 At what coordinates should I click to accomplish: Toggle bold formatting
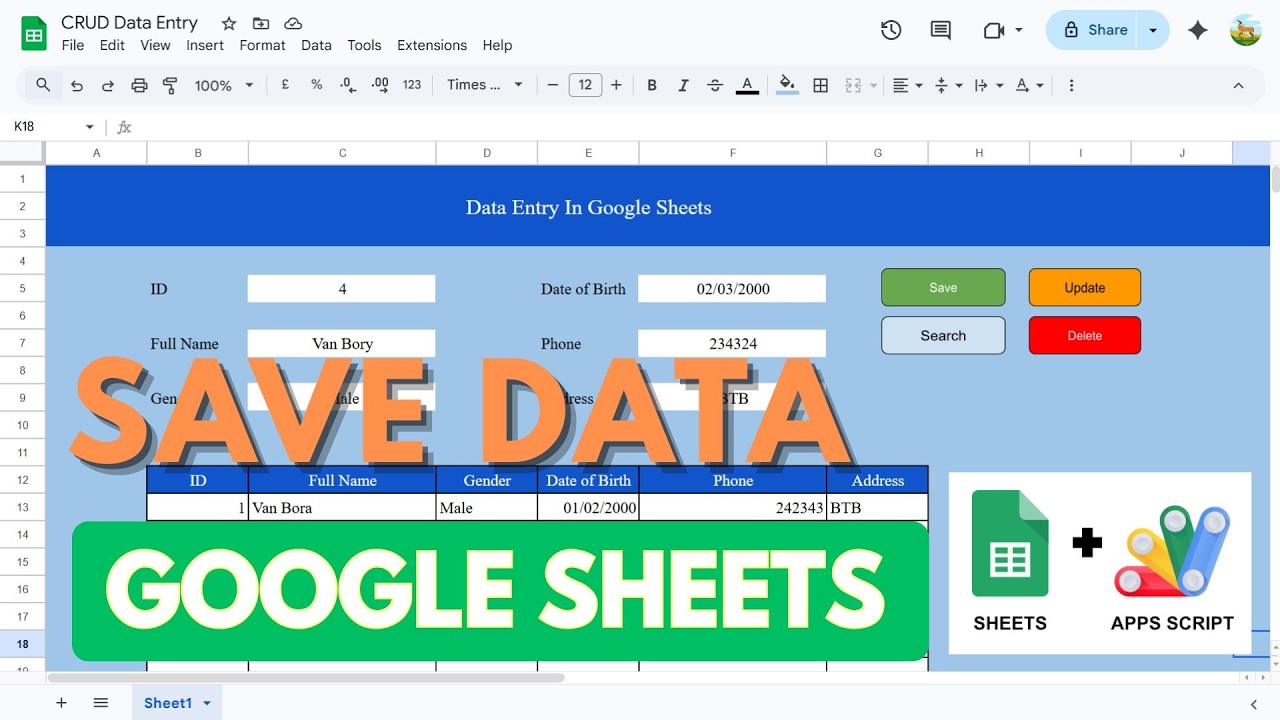pyautogui.click(x=652, y=86)
